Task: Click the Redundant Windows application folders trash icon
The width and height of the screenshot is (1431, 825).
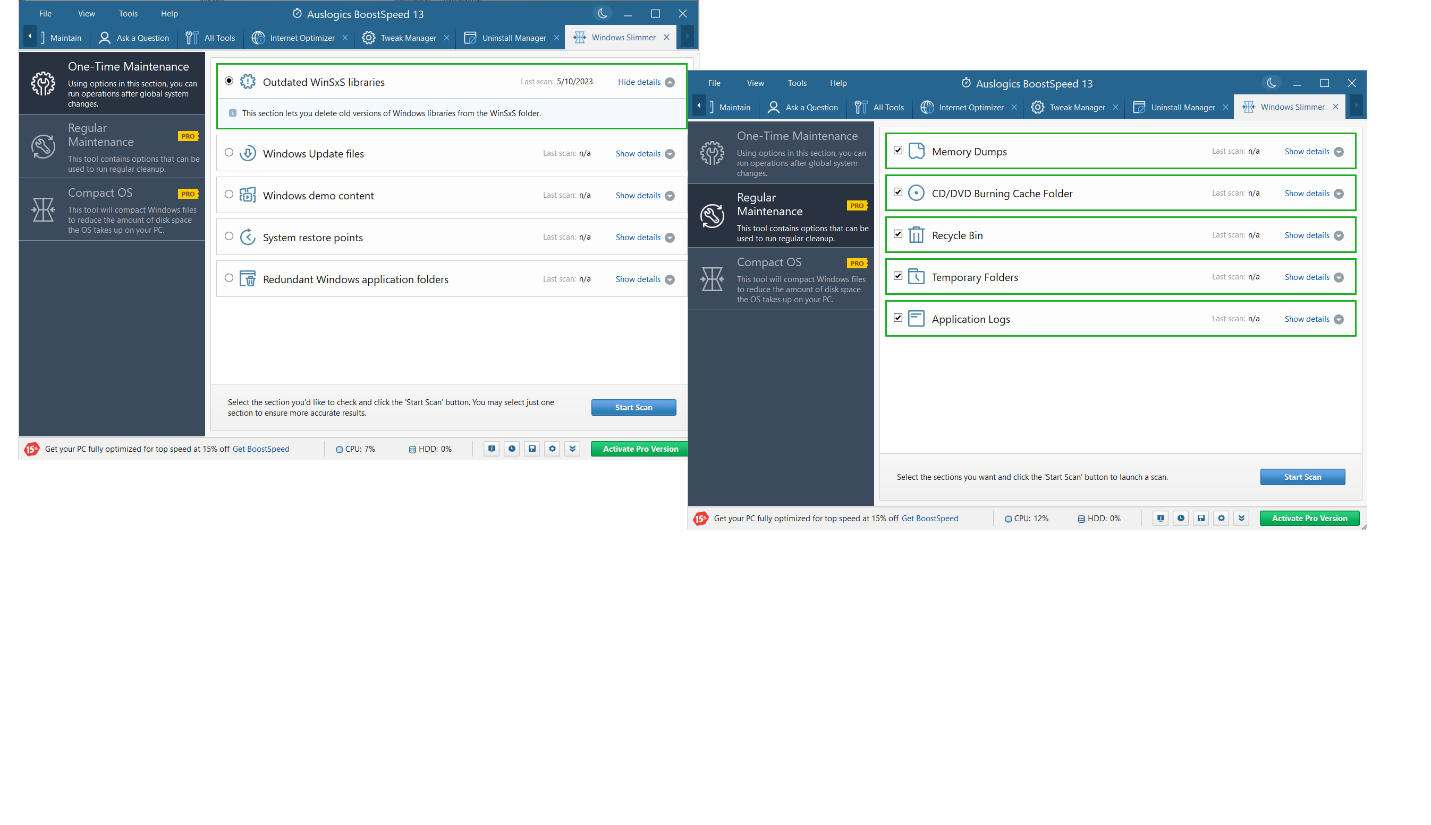Action: 247,279
